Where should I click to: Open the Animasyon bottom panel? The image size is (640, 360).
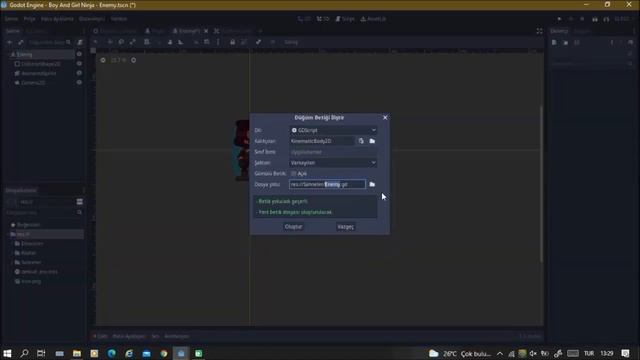[177, 336]
